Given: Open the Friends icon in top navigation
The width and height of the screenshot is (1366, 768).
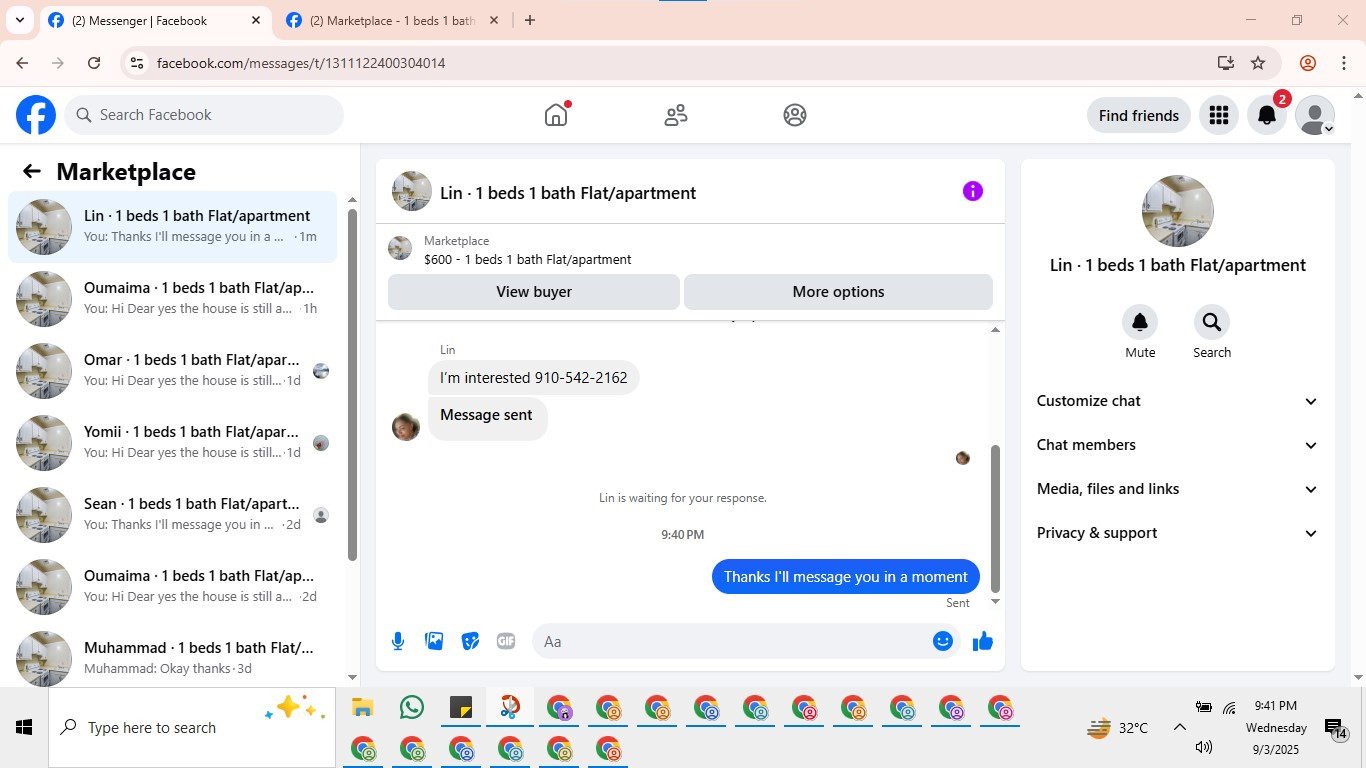Looking at the screenshot, I should tap(676, 115).
